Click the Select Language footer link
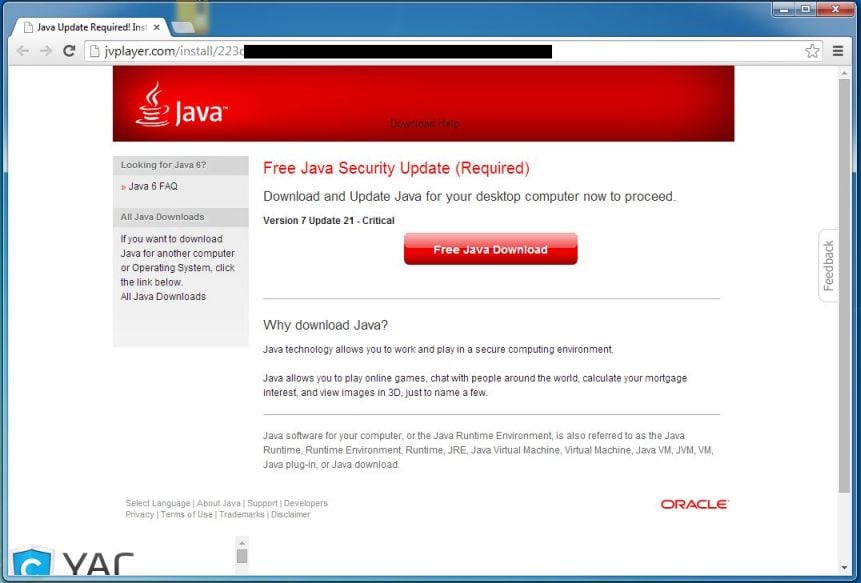The height and width of the screenshot is (583, 861). (x=158, y=503)
